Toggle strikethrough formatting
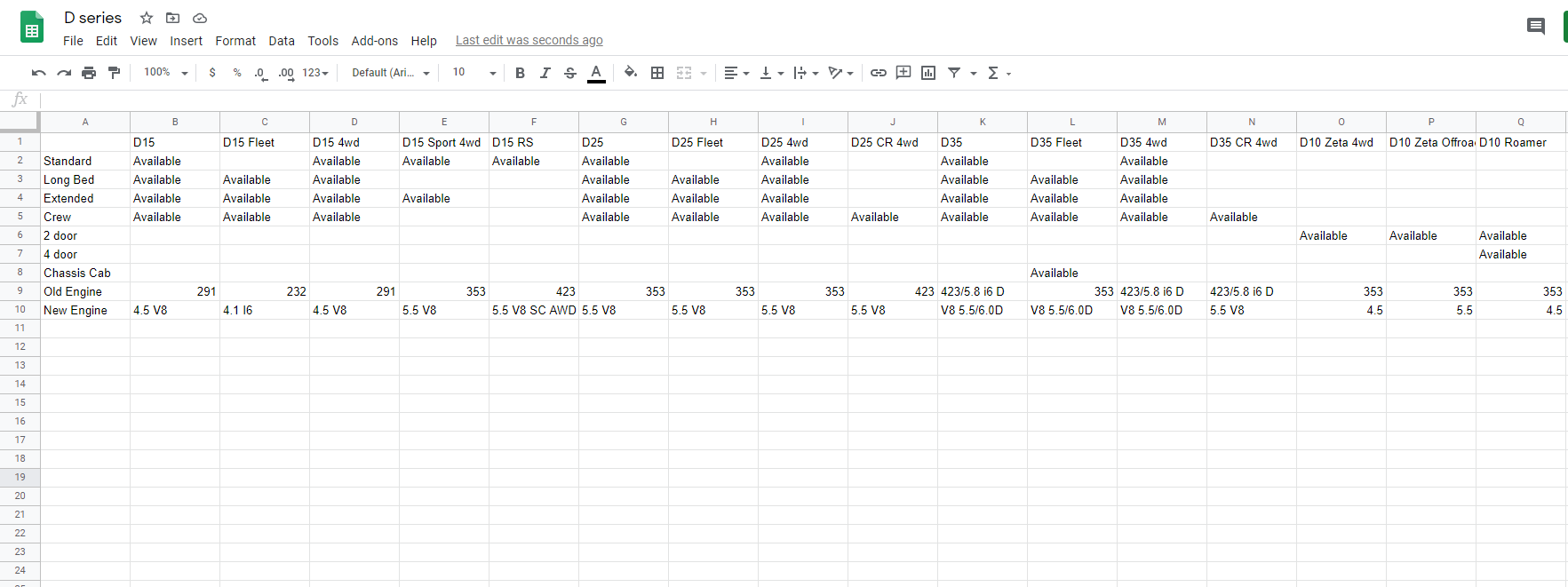 click(x=570, y=73)
